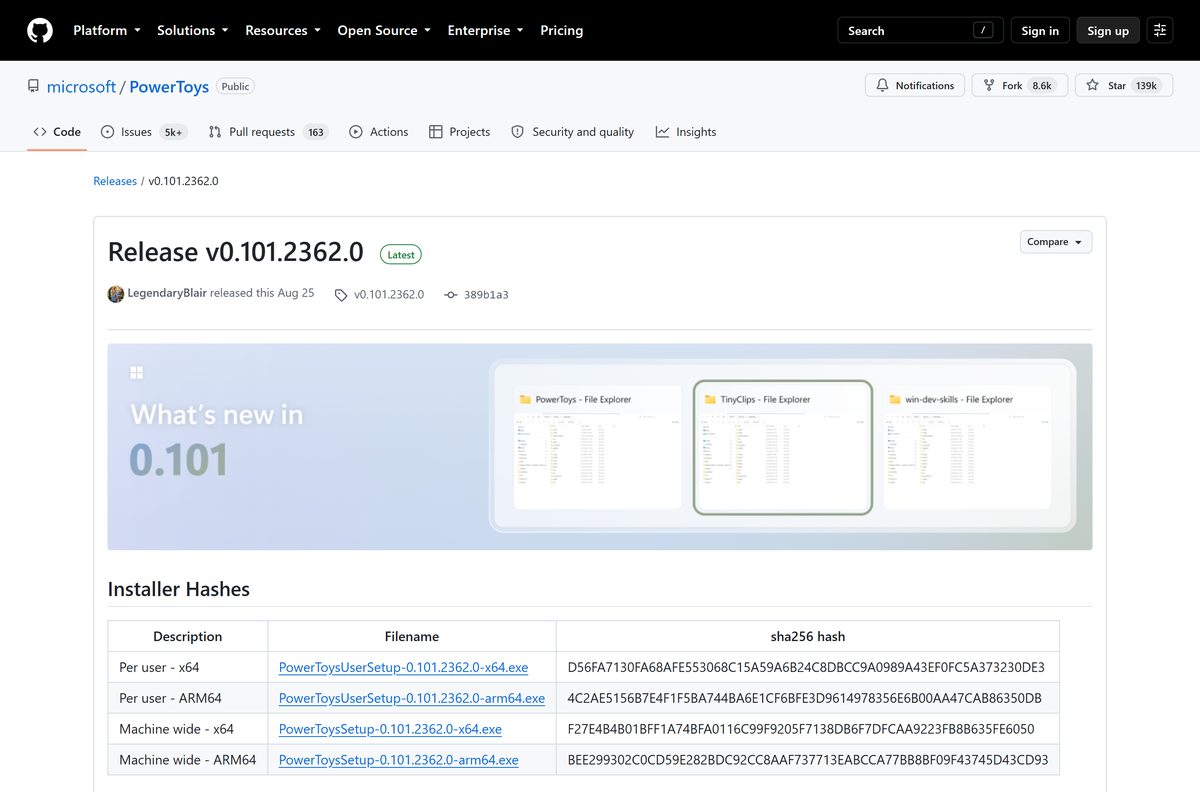Expand the Open Source menu
The height and width of the screenshot is (792, 1200).
[384, 30]
